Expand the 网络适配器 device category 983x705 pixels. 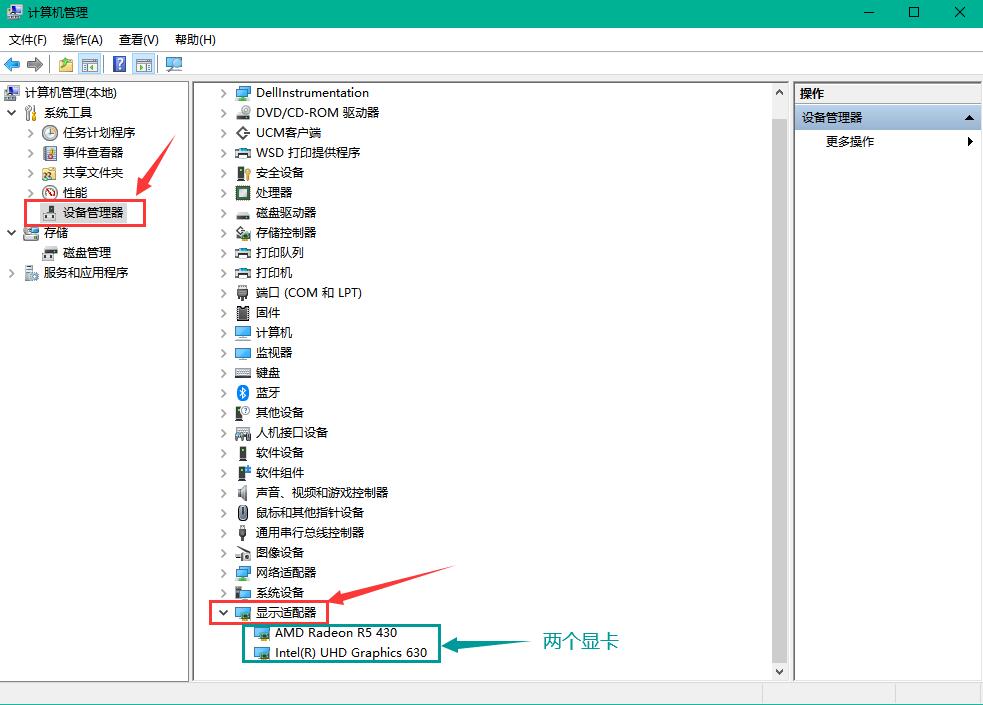[x=223, y=573]
